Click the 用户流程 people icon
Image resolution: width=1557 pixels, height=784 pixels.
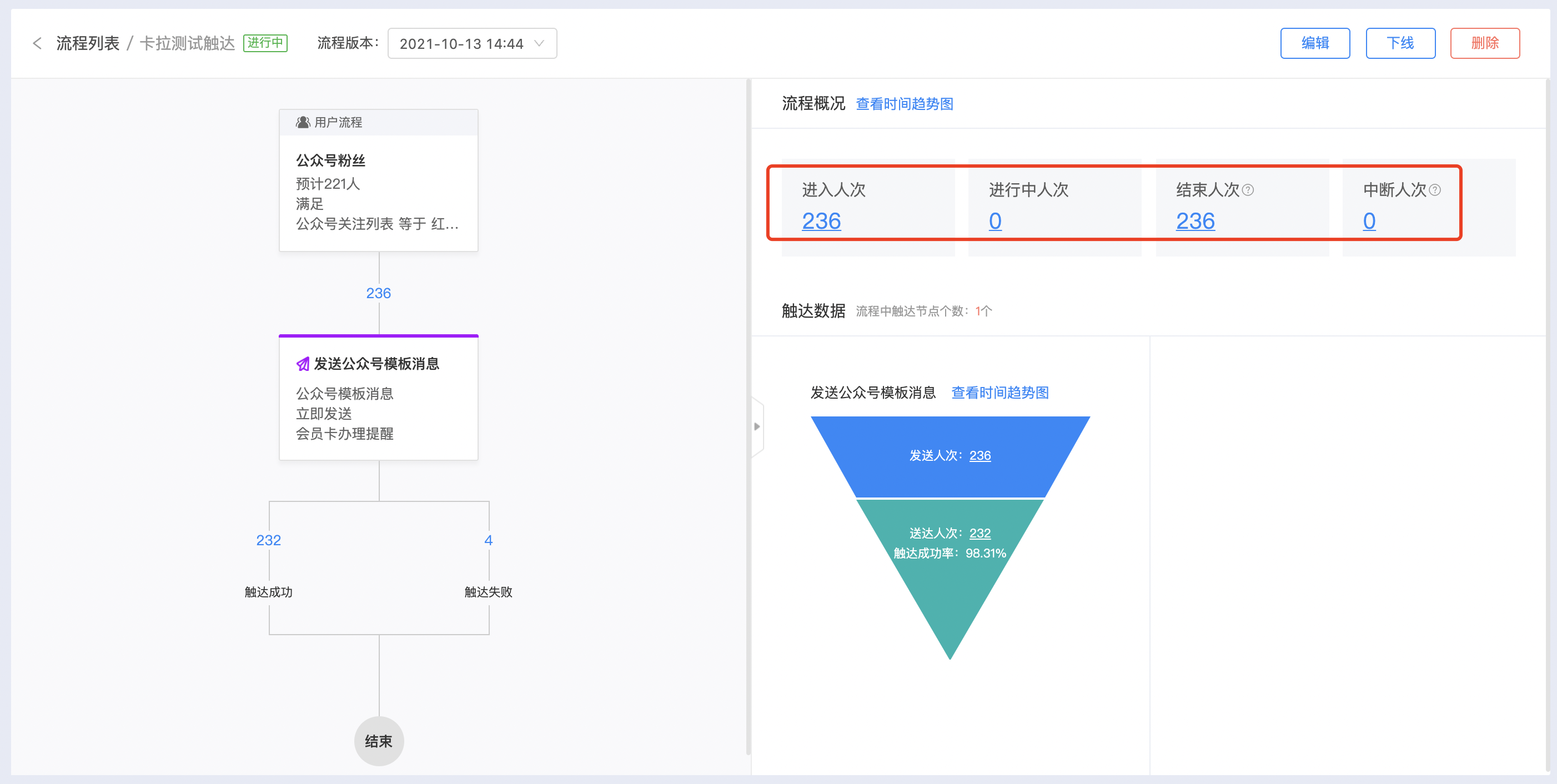point(303,122)
